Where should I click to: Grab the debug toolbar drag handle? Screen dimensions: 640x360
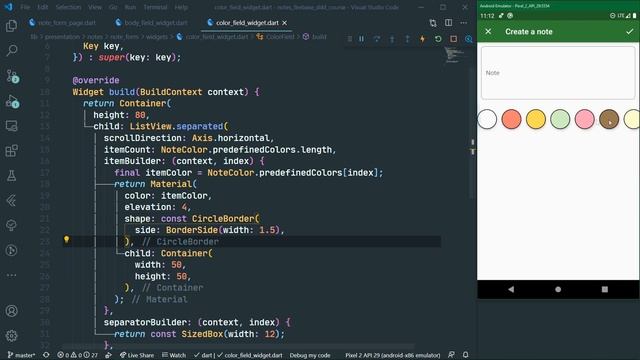pyautogui.click(x=349, y=39)
